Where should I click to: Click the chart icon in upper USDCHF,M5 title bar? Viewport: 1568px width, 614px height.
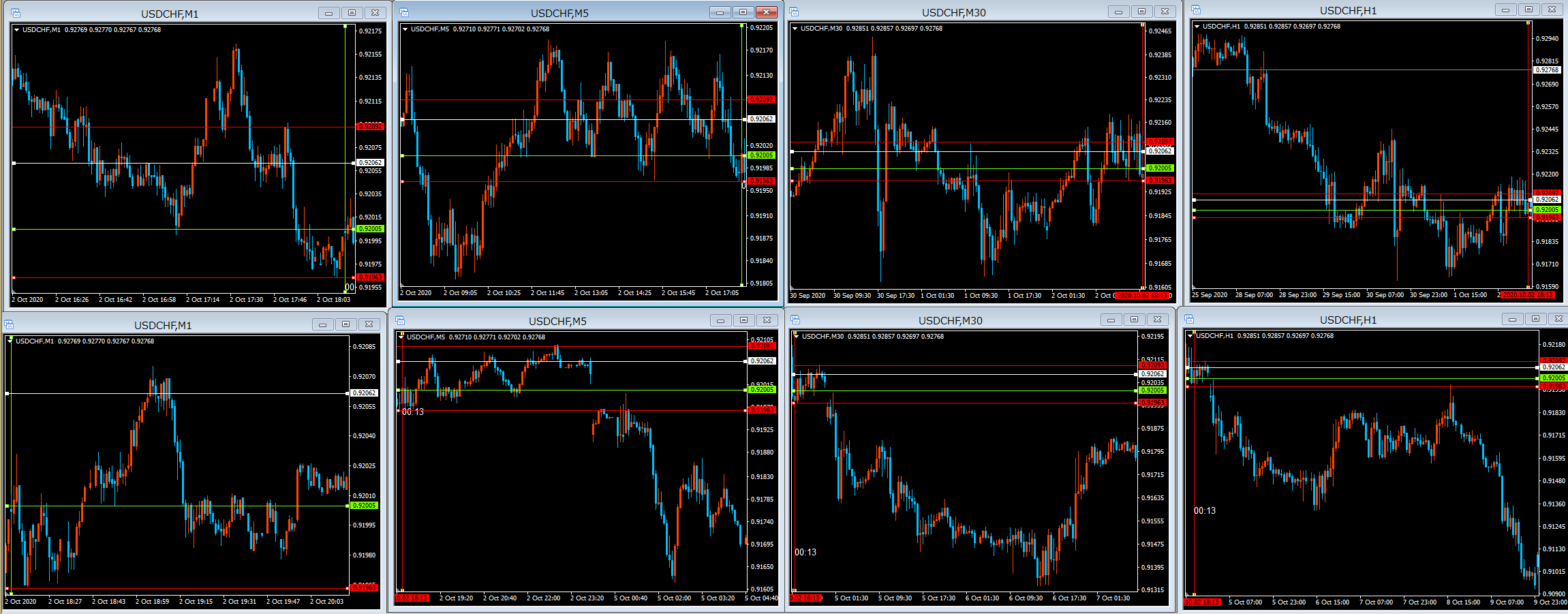pos(404,12)
